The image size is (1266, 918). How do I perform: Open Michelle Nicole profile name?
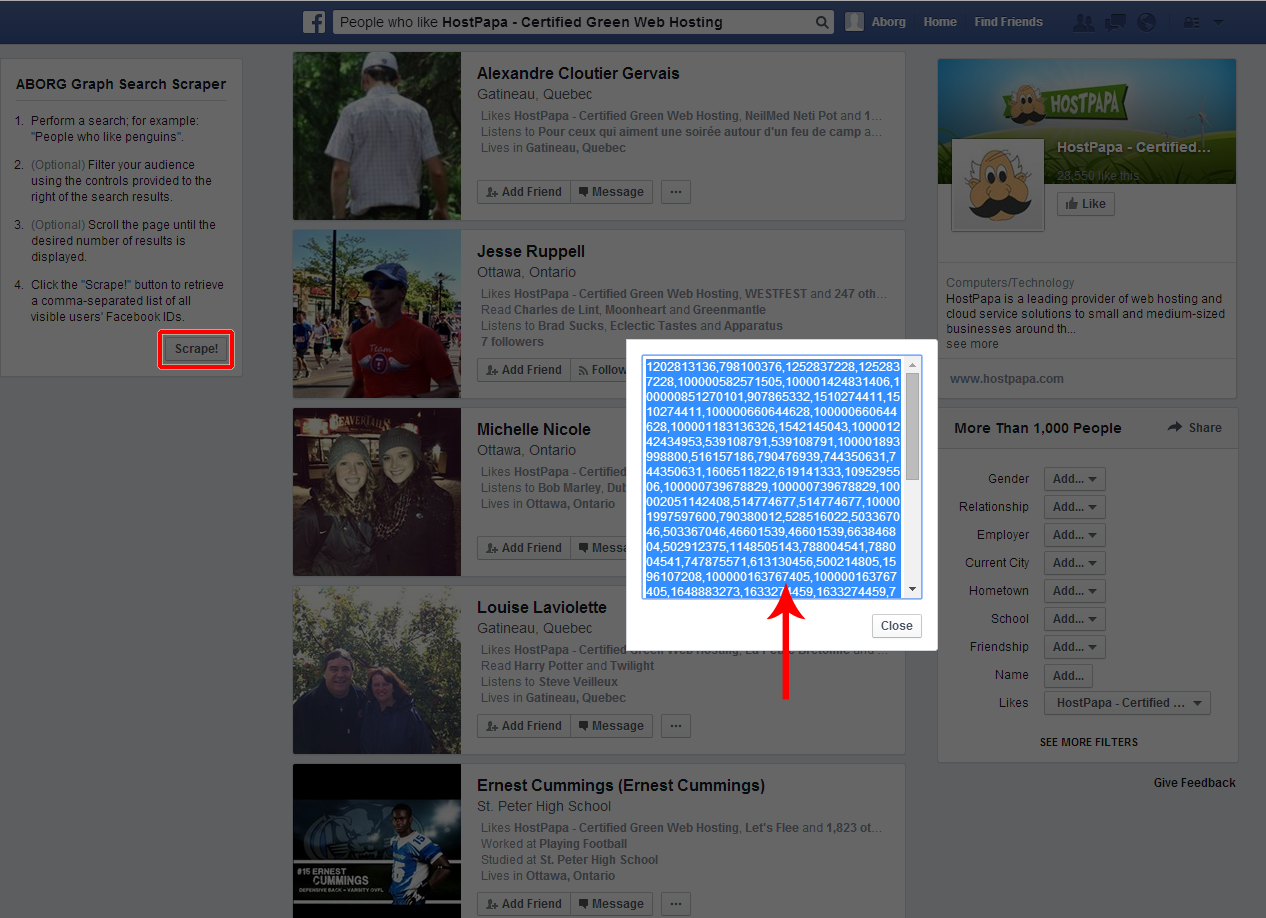point(534,430)
